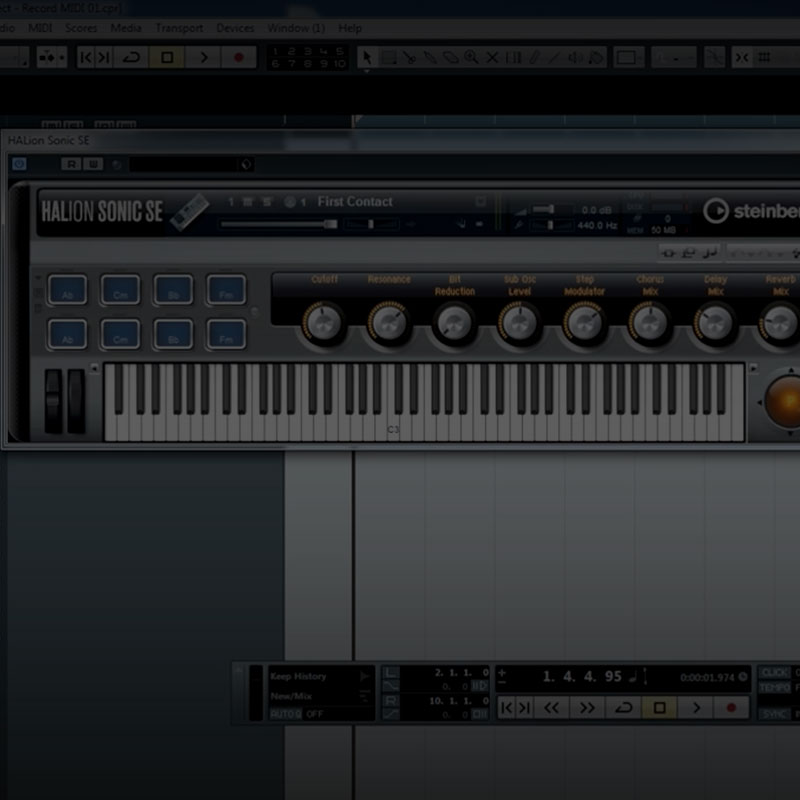
Task: Click the First Contact program name
Action: tap(355, 202)
